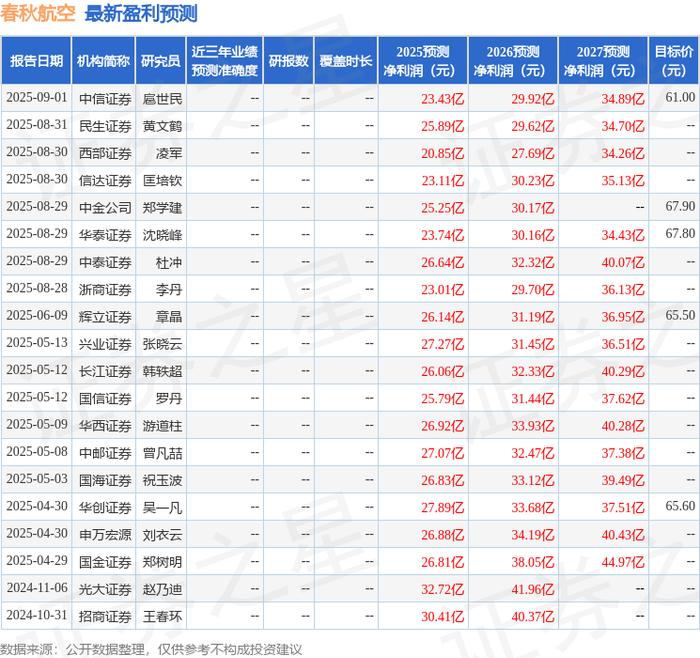Click analyst name 黄文鹤
The image size is (700, 658).
pos(162,126)
